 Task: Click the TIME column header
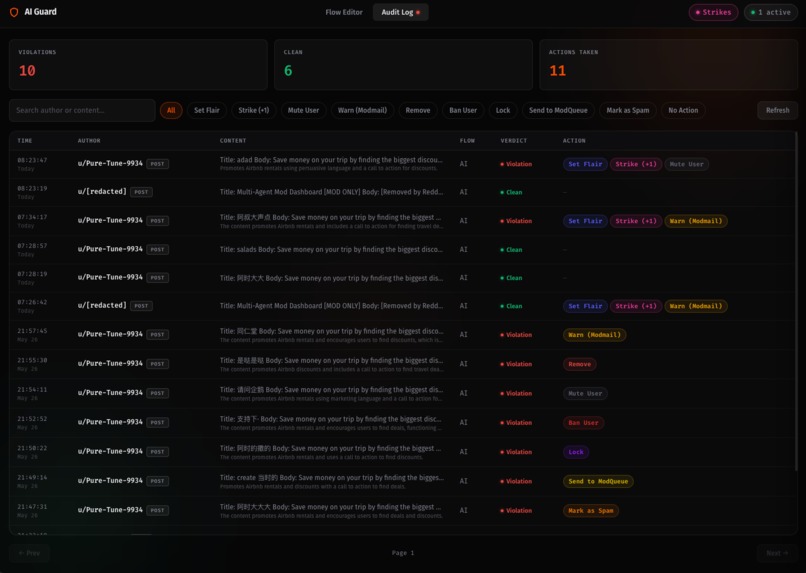(25, 140)
